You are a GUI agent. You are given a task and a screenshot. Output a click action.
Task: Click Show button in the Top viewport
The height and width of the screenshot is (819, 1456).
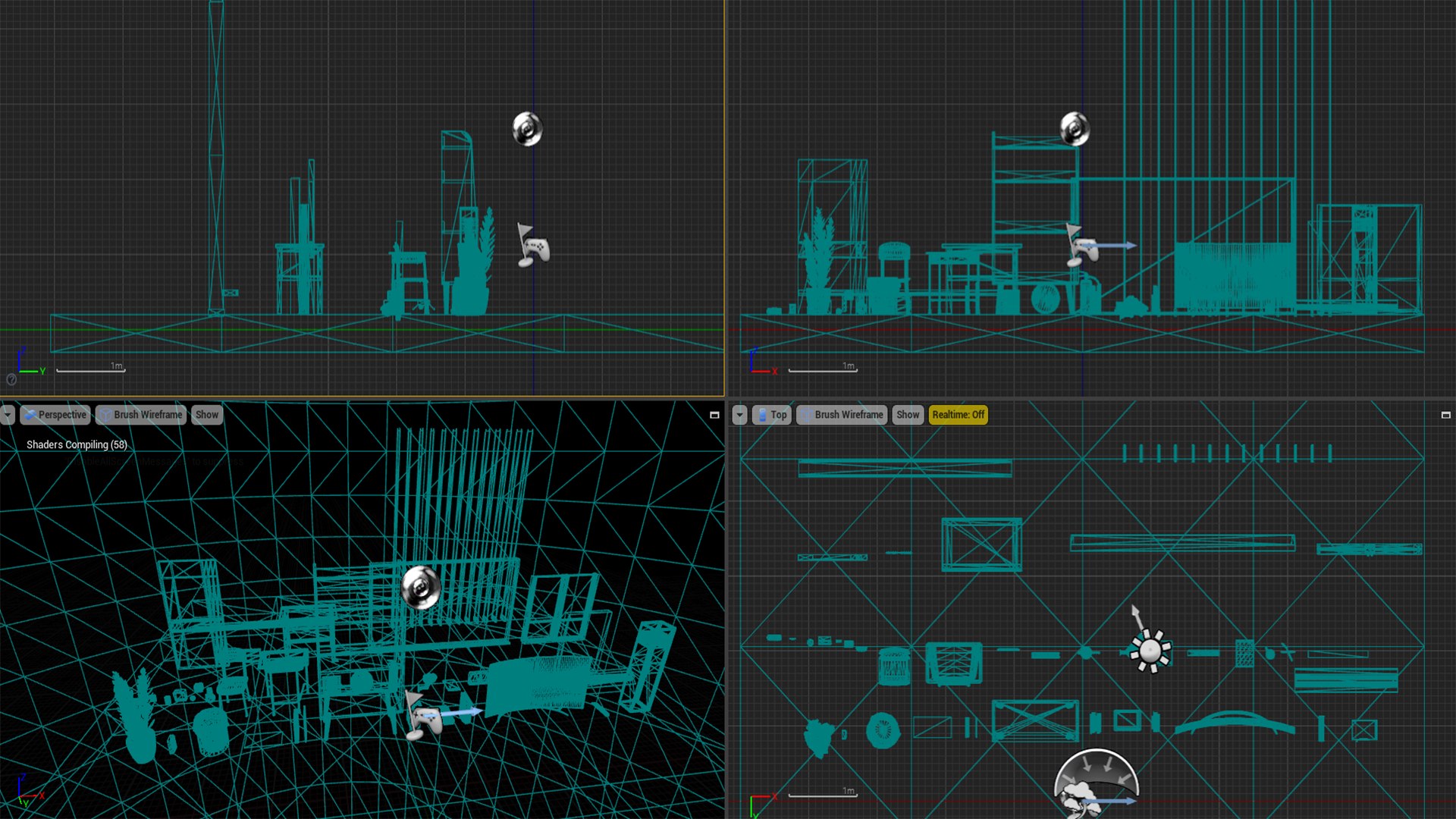pos(907,415)
